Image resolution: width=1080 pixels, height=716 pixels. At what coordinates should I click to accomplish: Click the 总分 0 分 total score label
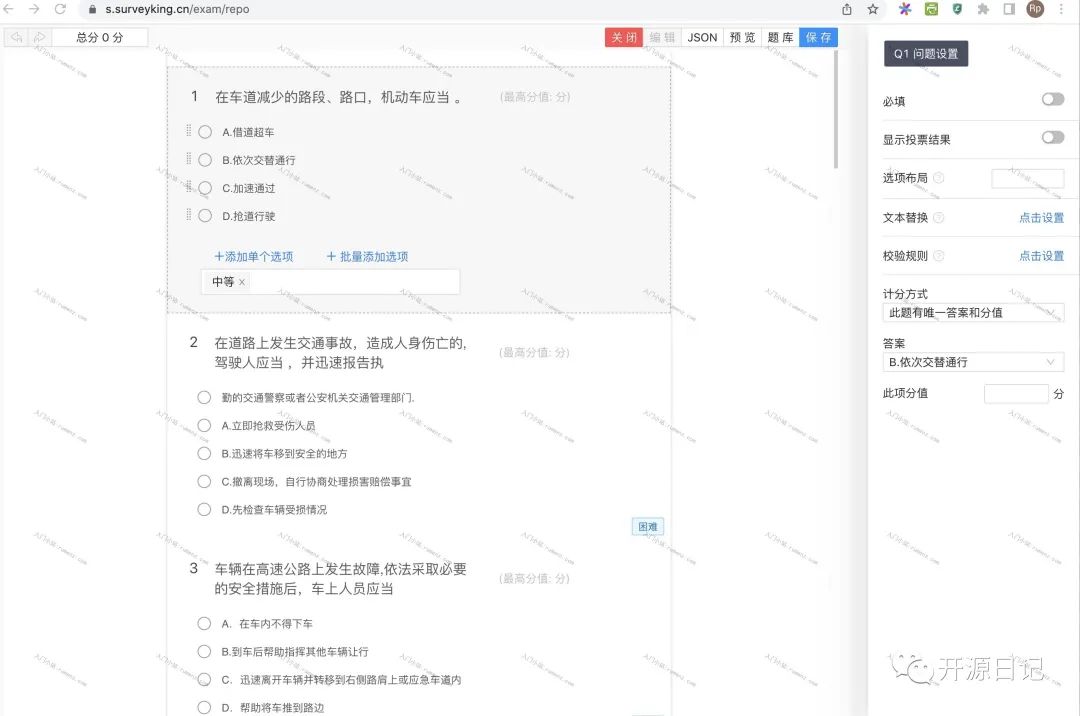(x=100, y=37)
